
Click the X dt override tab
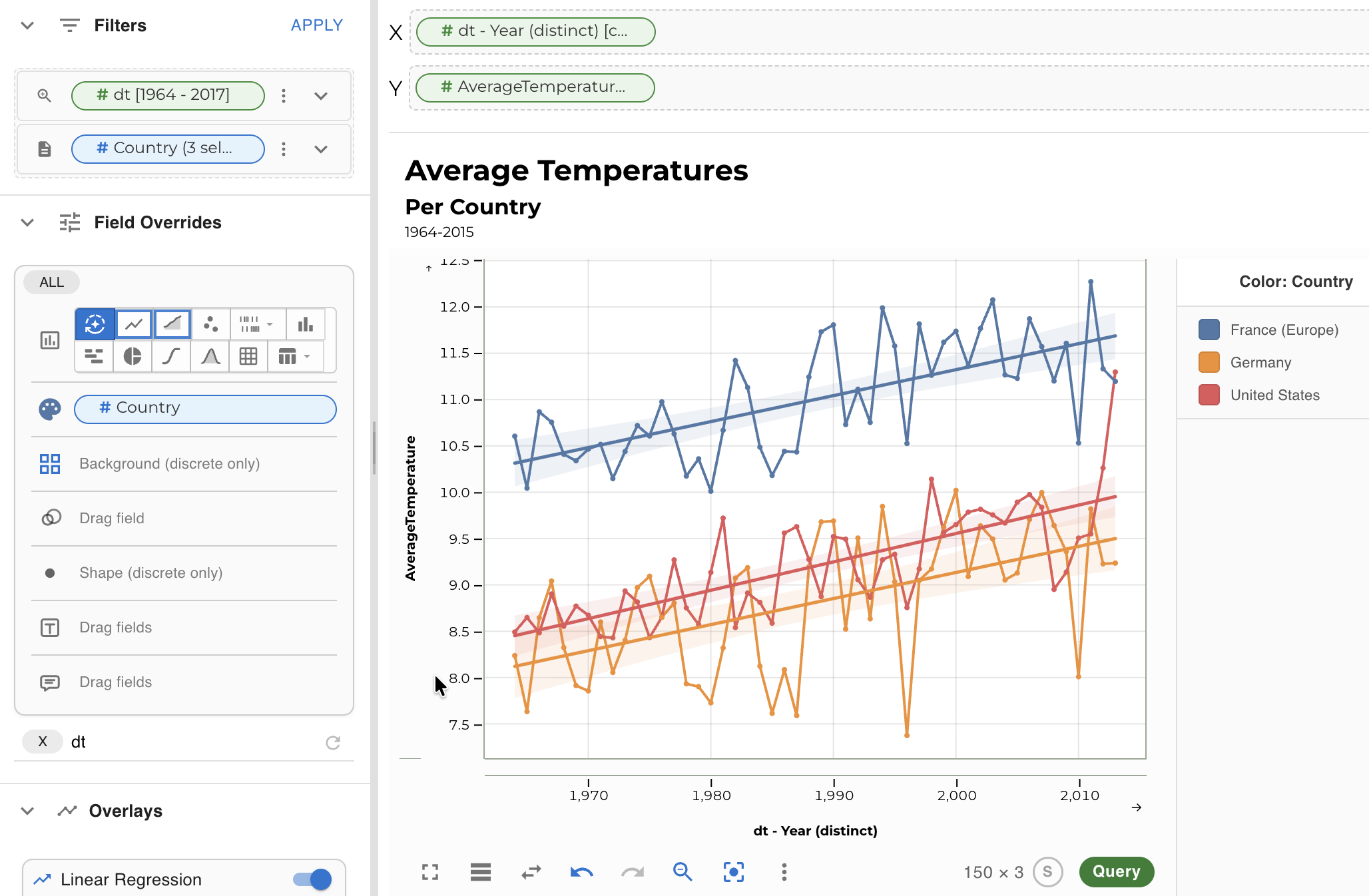pyautogui.click(x=43, y=742)
